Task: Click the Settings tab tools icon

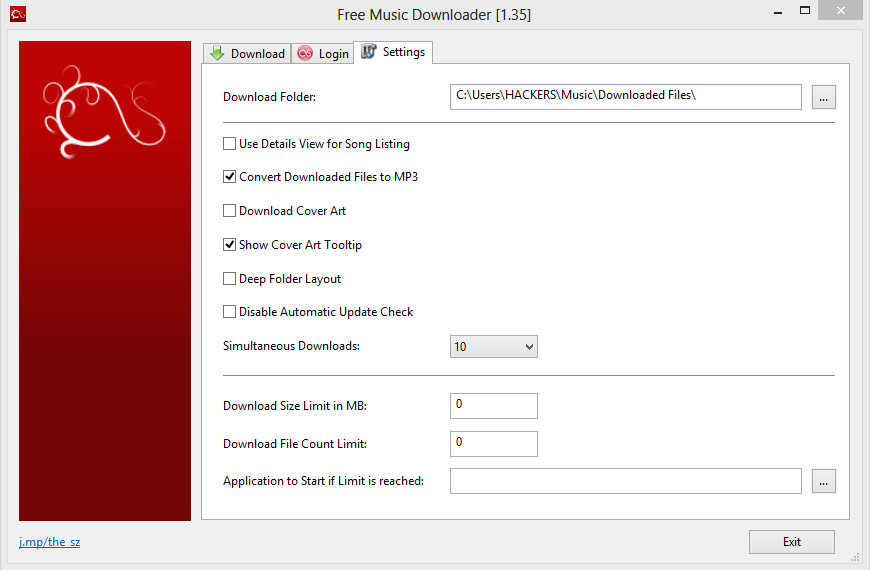Action: [x=368, y=52]
